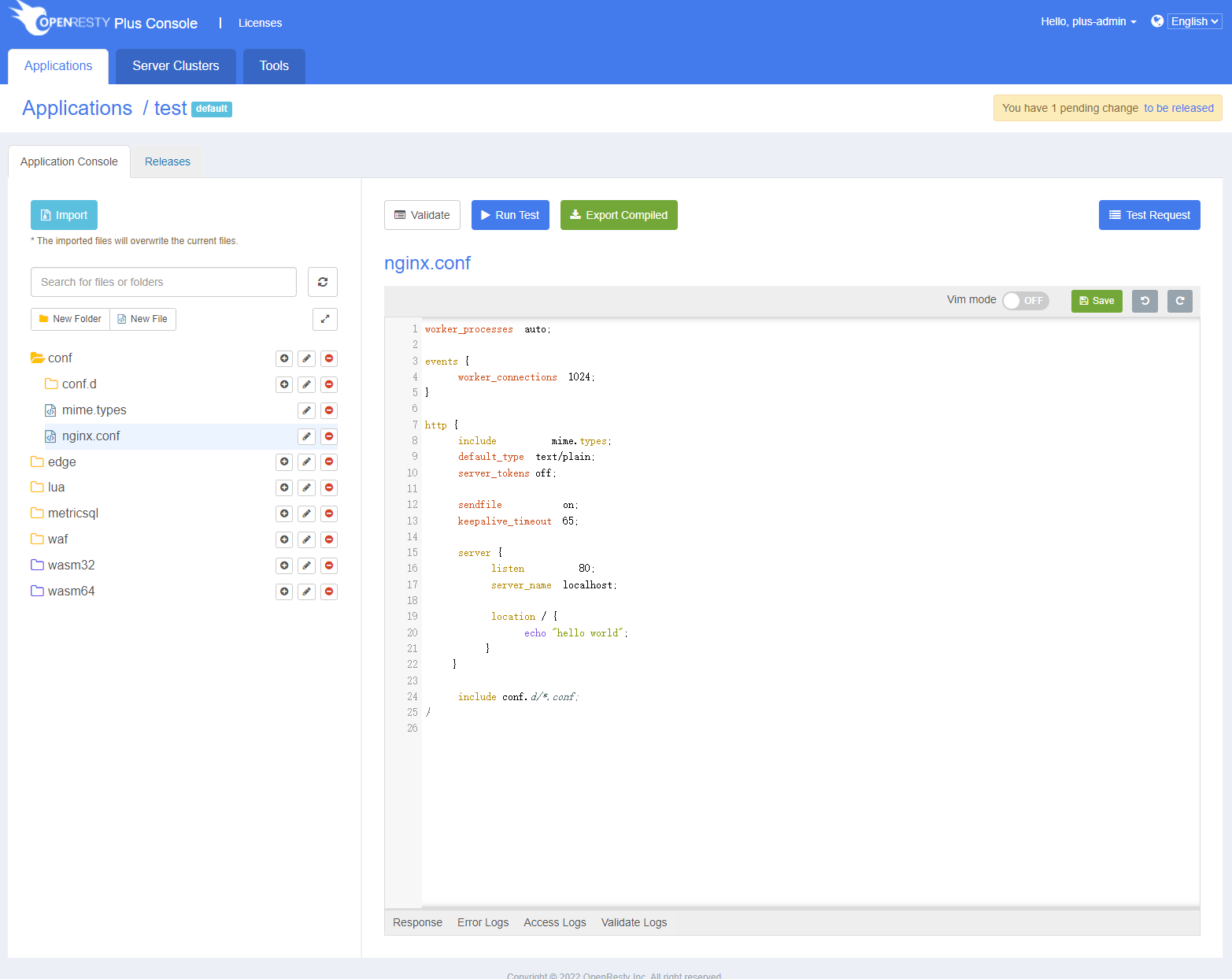Open the plus-admin user menu
Image resolution: width=1232 pixels, height=979 pixels.
click(x=1089, y=21)
